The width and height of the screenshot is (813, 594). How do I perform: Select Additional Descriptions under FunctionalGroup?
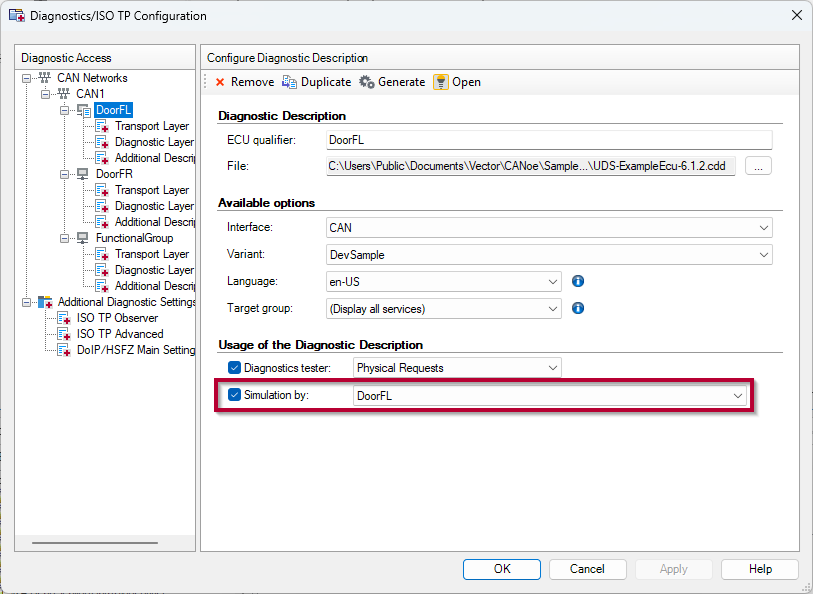point(155,286)
